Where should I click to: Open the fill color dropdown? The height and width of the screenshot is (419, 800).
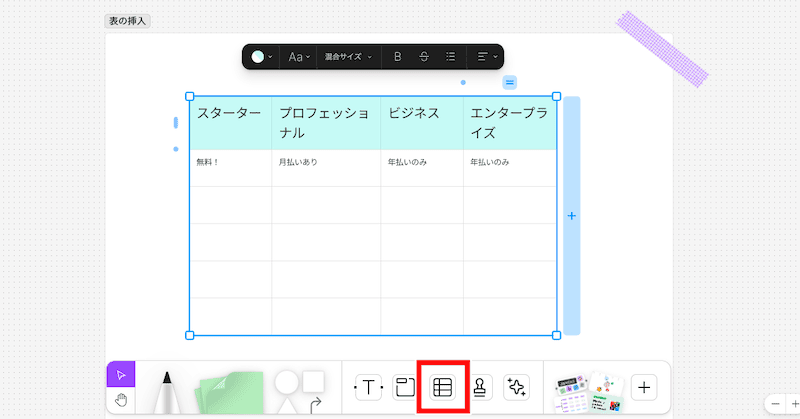262,57
